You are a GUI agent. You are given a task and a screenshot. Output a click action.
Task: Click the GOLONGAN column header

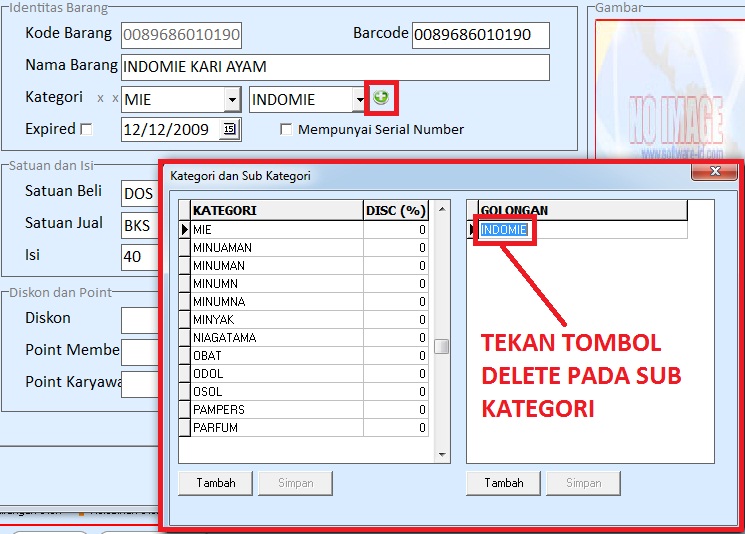[x=583, y=210]
